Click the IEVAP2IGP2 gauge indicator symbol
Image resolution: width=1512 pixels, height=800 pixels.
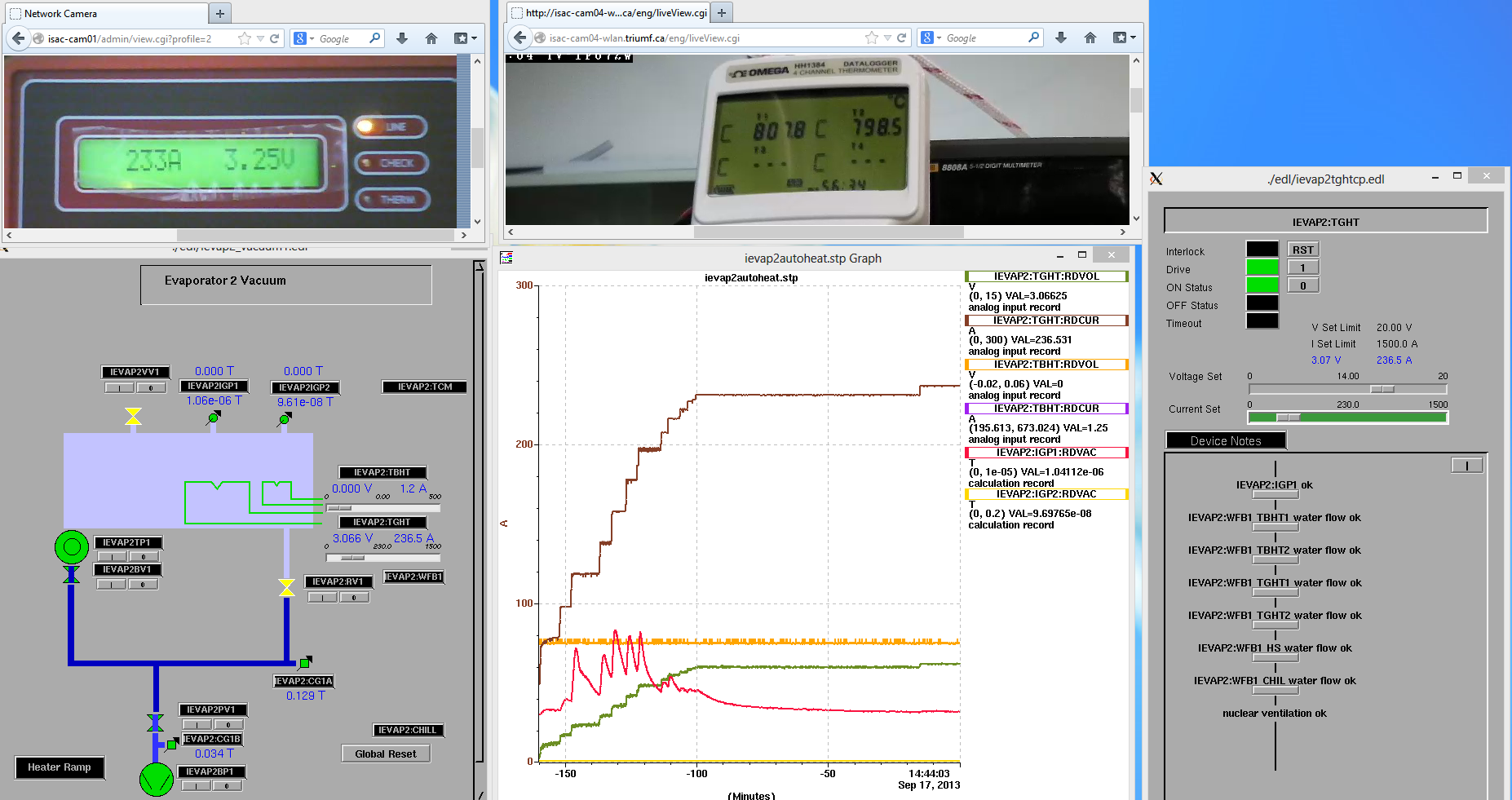point(285,419)
